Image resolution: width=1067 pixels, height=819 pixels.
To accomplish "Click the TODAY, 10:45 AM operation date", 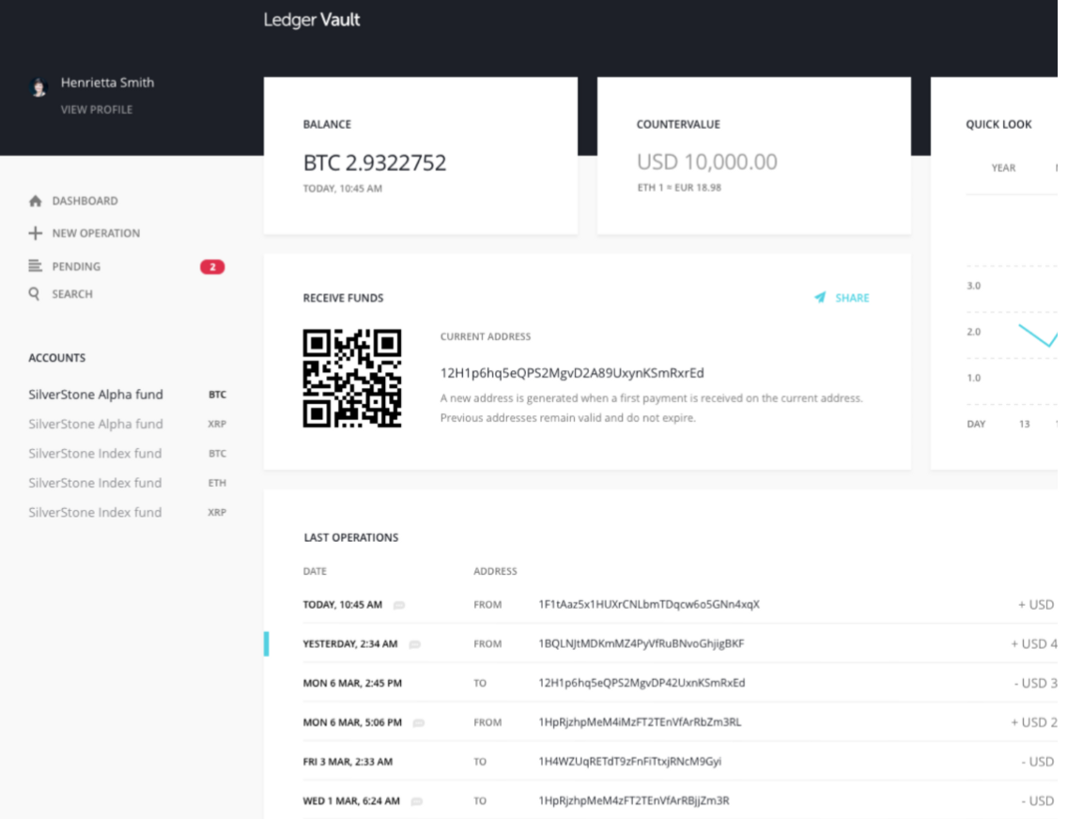I will point(342,605).
